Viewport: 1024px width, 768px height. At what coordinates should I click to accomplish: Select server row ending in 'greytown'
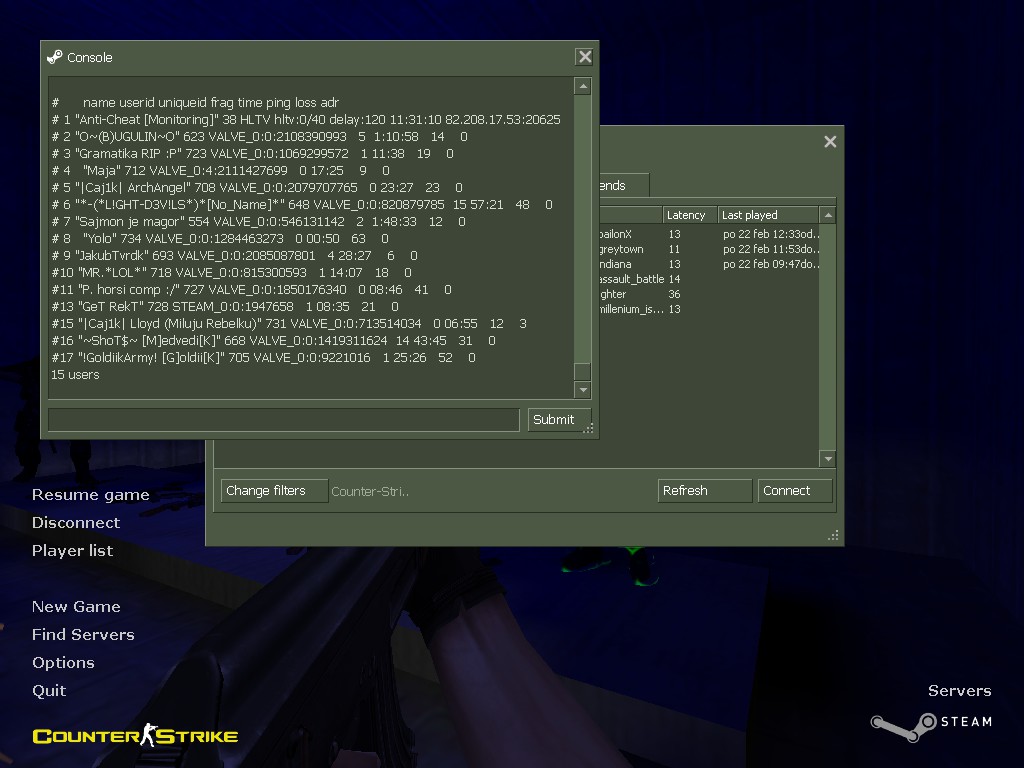[709, 249]
